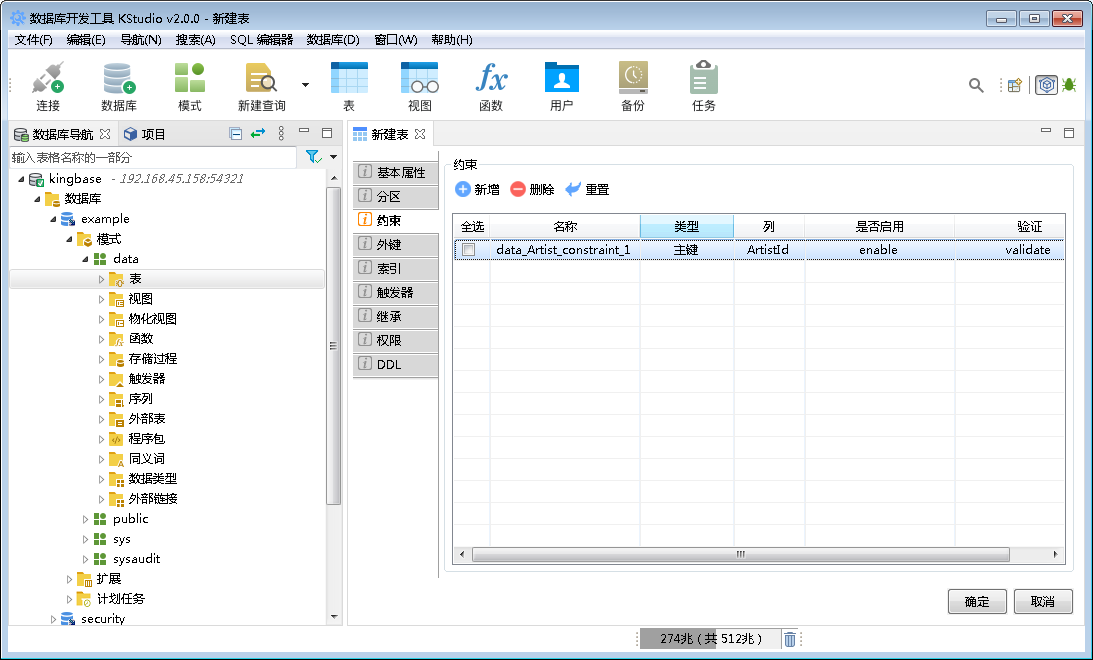Collapse the data schema node

pos(85,258)
